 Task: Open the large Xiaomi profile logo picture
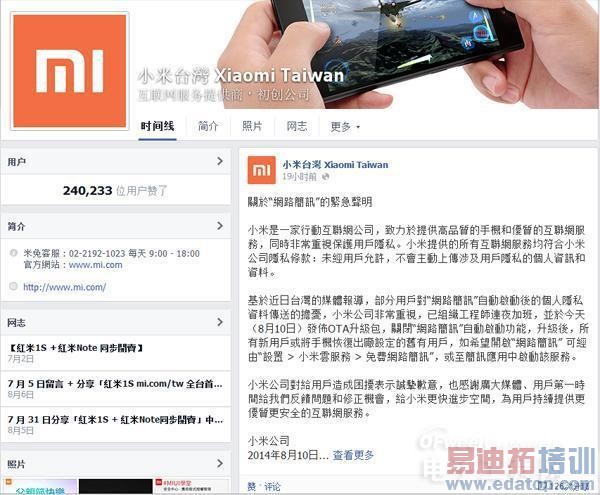pos(69,71)
